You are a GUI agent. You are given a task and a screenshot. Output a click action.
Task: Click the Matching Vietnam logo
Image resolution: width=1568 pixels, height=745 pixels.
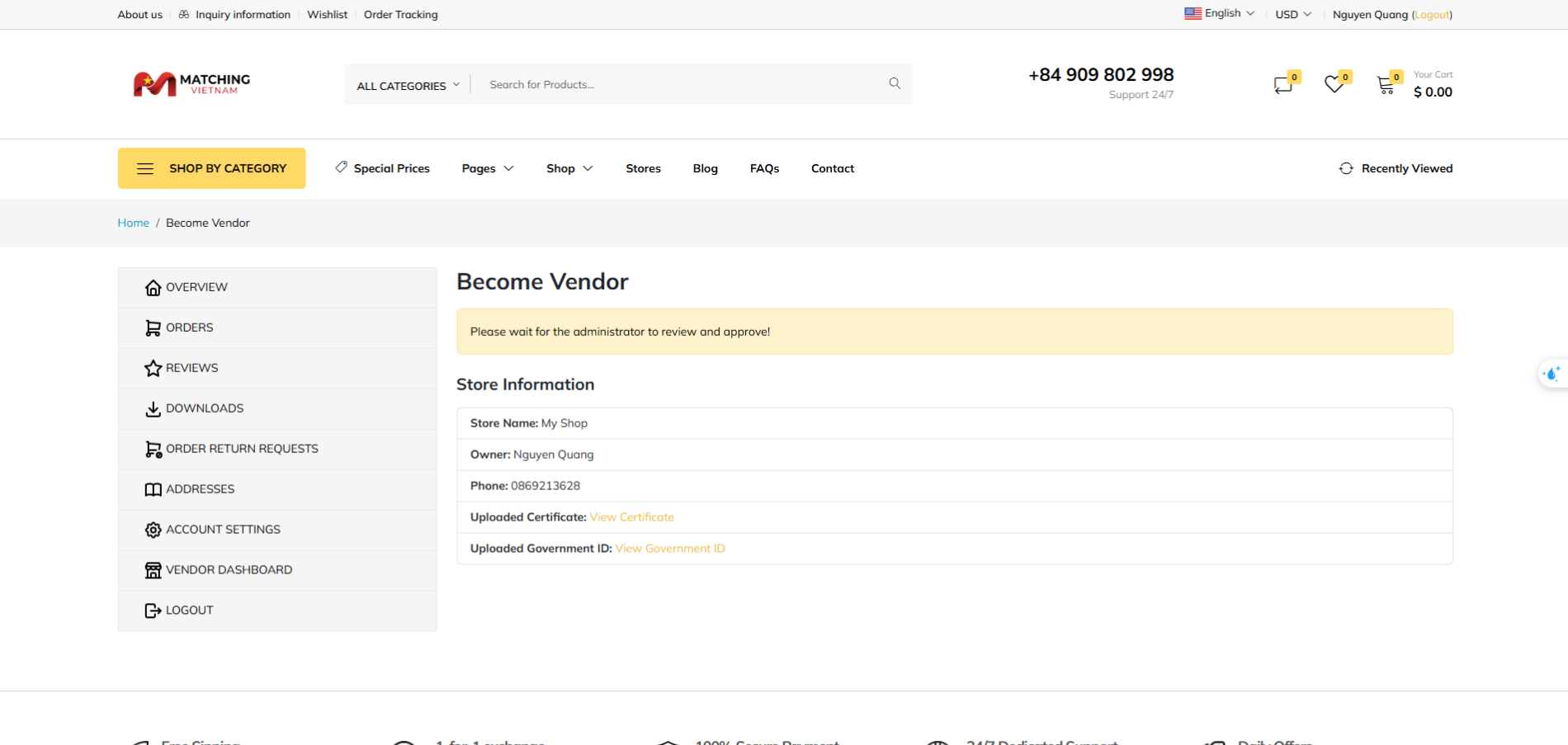(x=191, y=84)
